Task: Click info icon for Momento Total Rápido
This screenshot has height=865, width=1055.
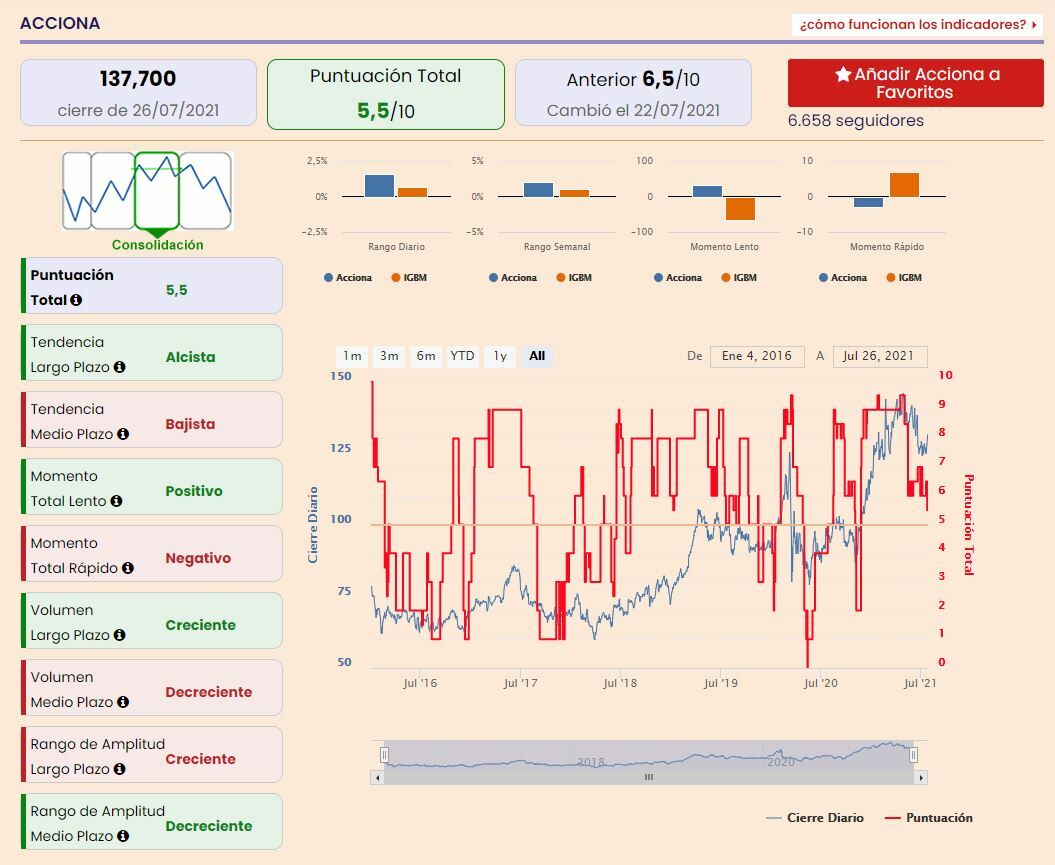Action: [x=128, y=568]
